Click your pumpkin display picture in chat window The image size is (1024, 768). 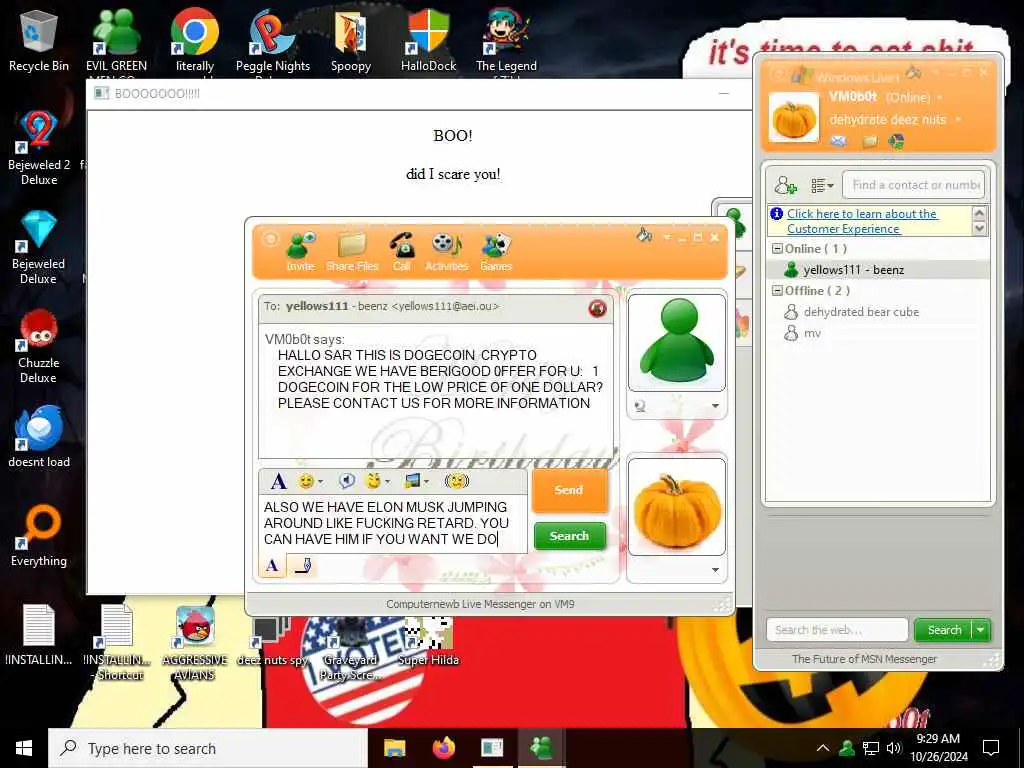point(677,507)
